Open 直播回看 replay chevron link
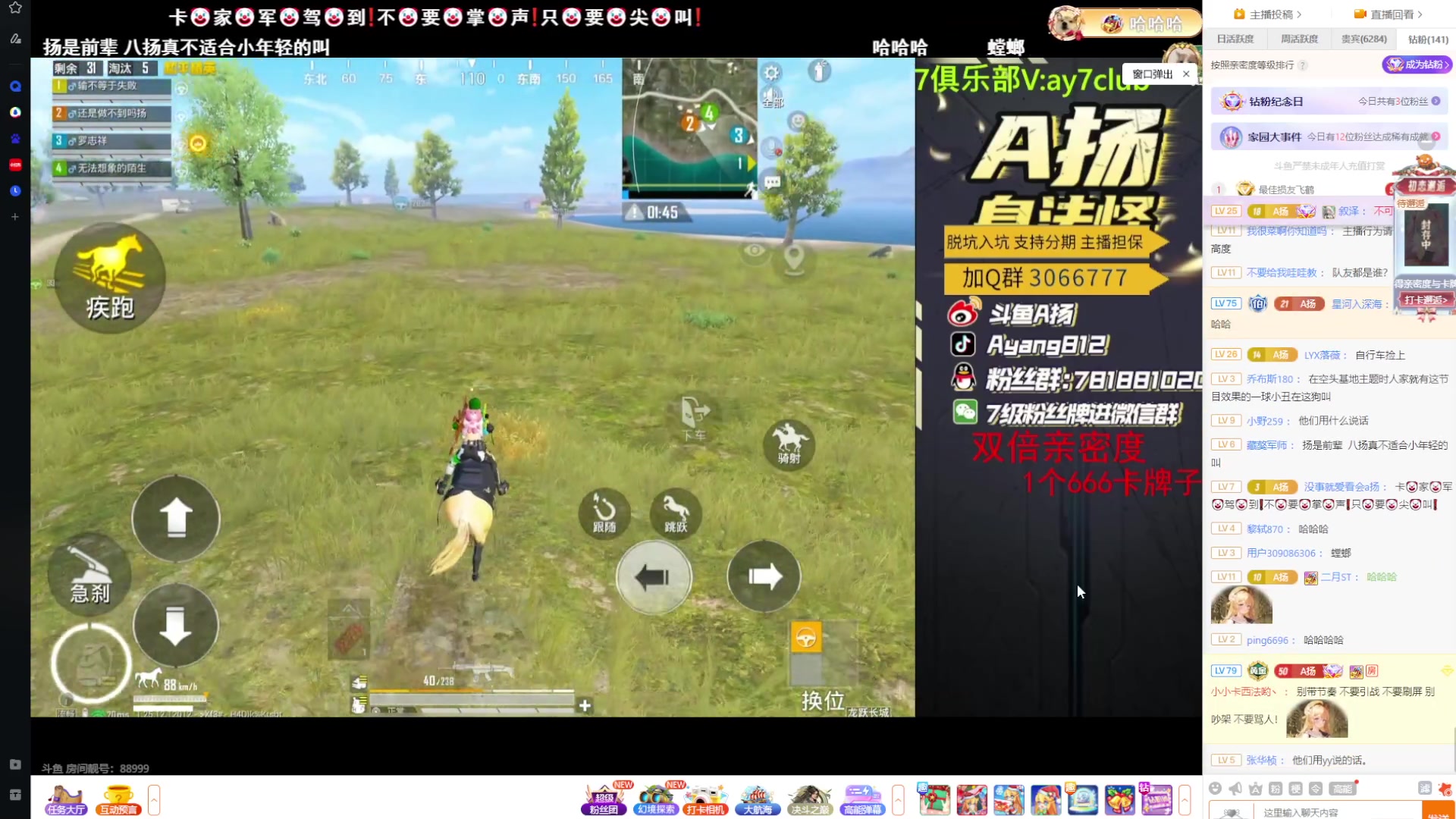1456x819 pixels. [x=1388, y=14]
